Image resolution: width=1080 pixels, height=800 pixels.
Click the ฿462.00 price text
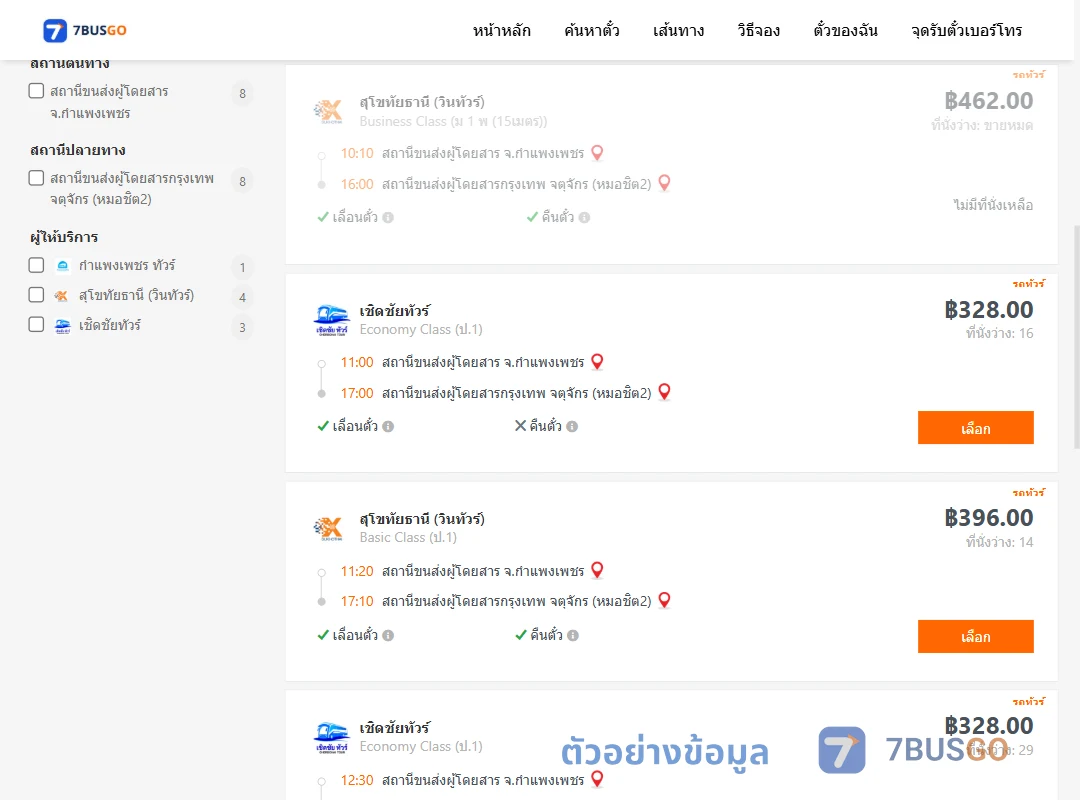(x=988, y=101)
